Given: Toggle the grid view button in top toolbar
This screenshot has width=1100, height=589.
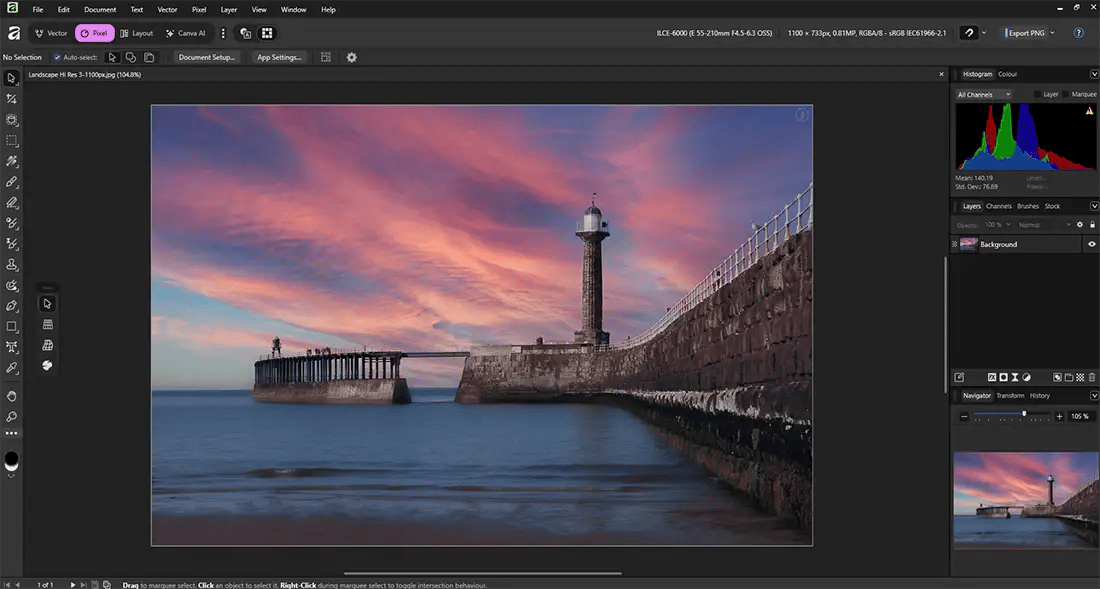Looking at the screenshot, I should click(x=267, y=33).
